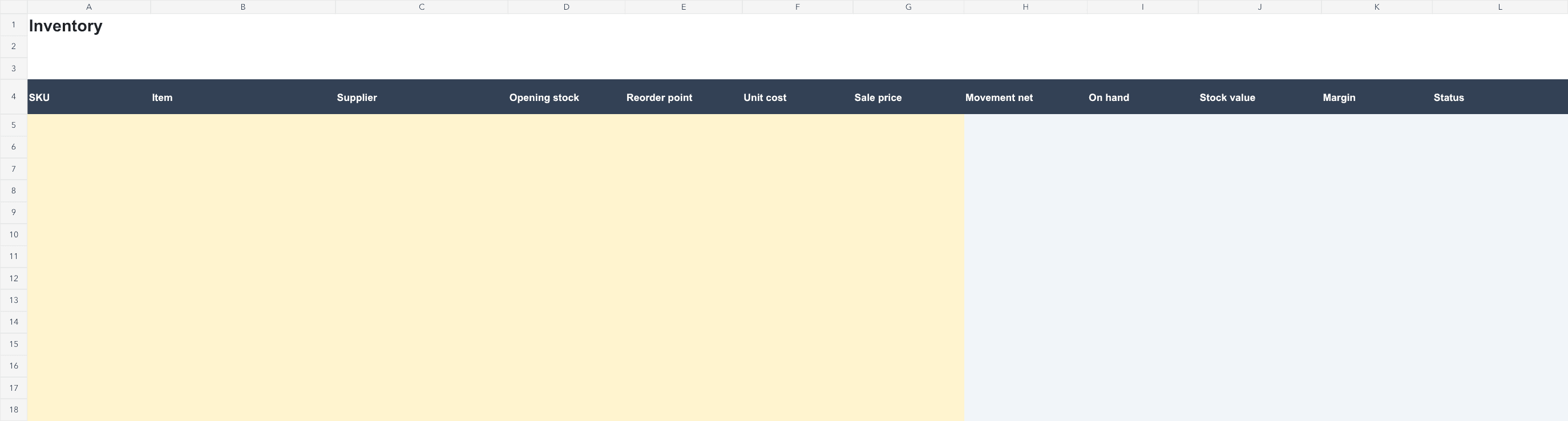Select row 7 header

13,168
